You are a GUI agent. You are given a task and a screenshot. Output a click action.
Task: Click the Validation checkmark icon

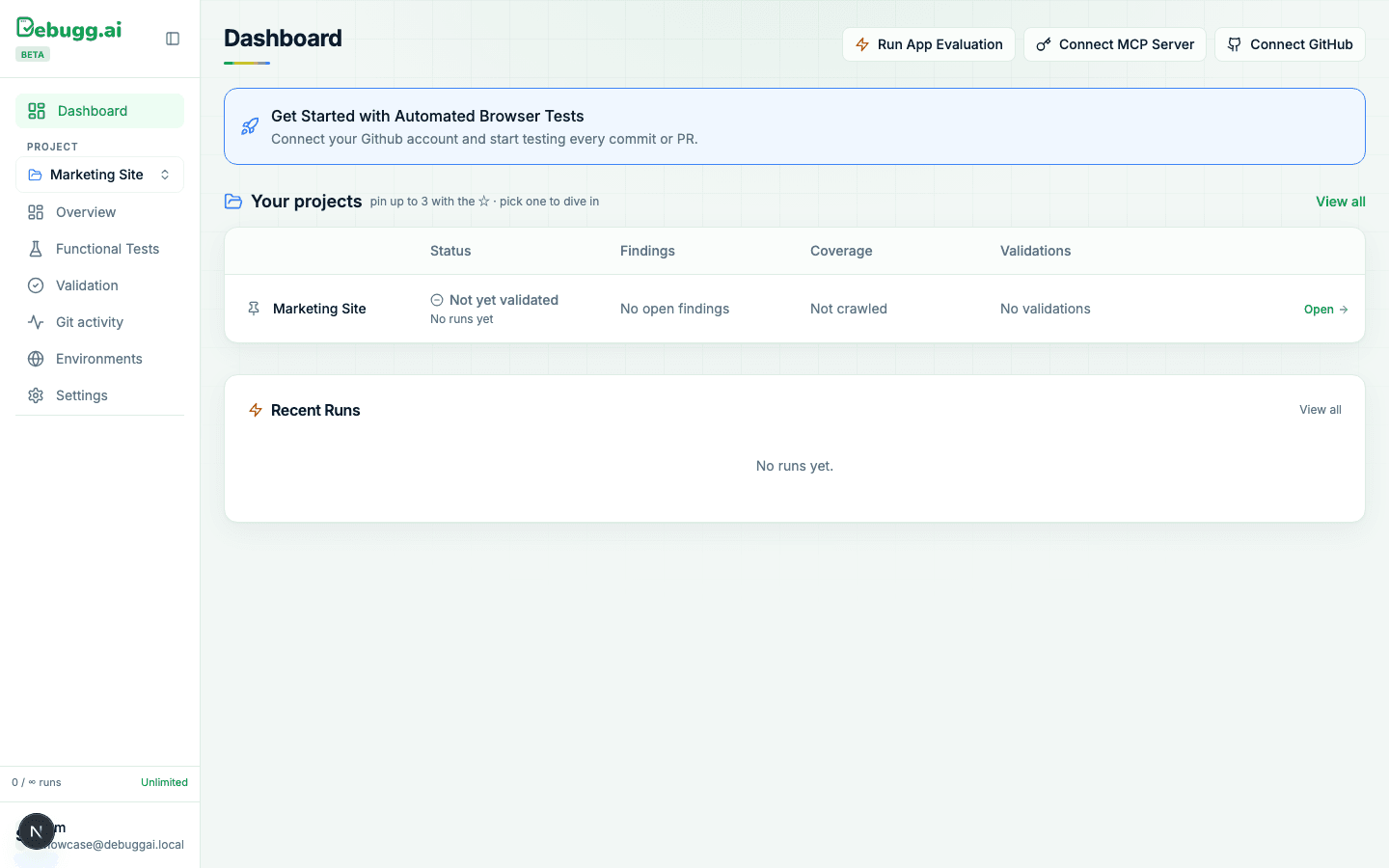(x=36, y=285)
